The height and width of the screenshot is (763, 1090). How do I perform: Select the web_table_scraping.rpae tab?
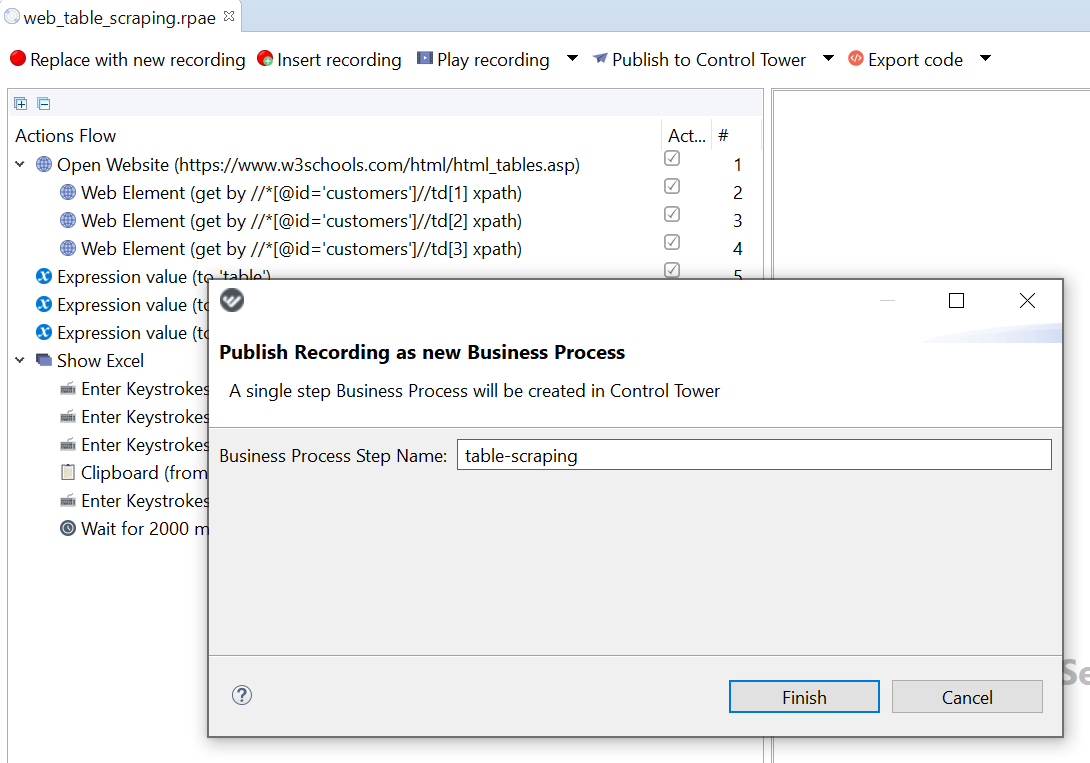tap(120, 17)
